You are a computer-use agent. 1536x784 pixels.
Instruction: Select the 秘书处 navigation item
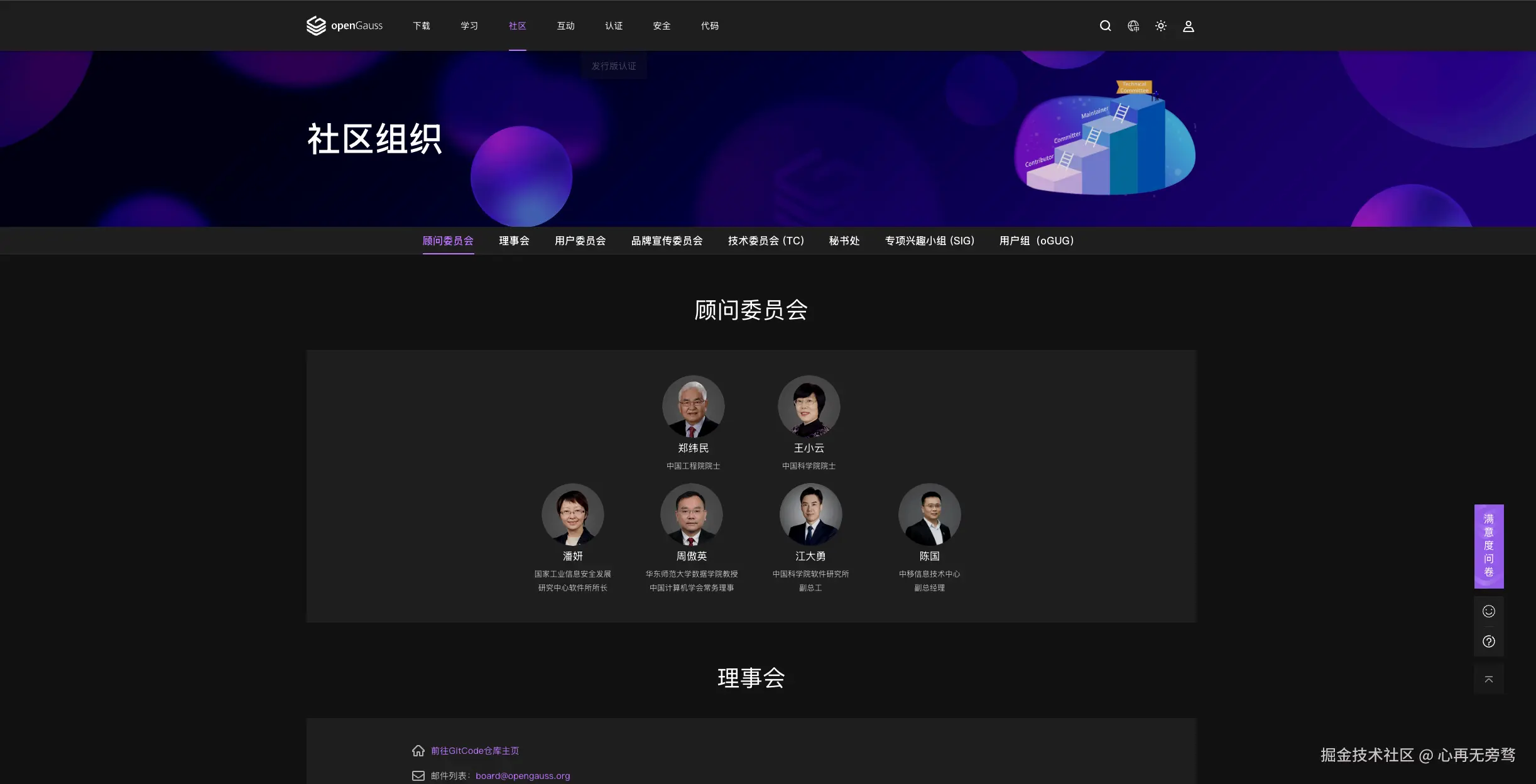click(843, 241)
